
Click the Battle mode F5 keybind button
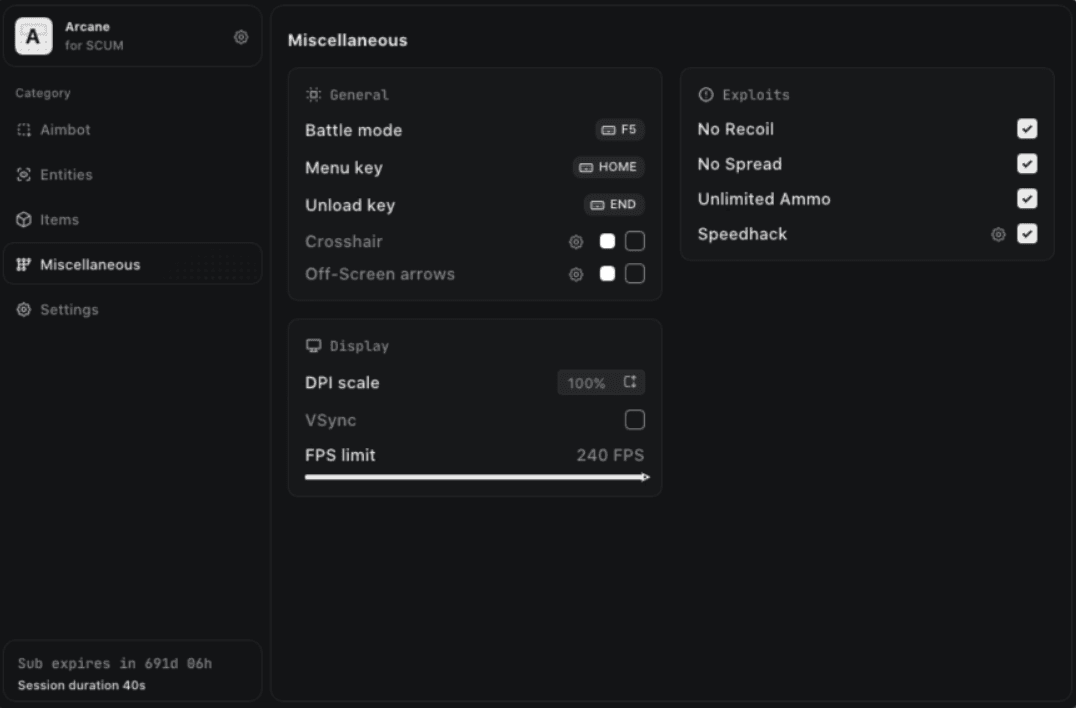coord(619,130)
